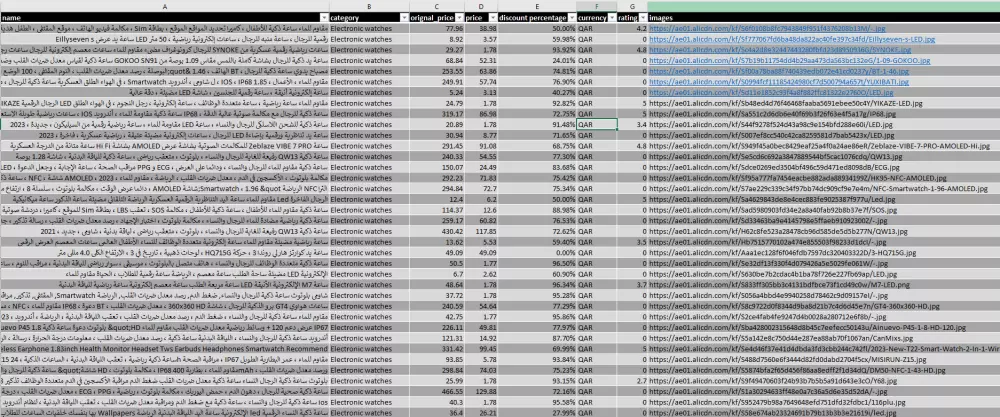
Task: Click the images header cell
Action: (823, 18)
